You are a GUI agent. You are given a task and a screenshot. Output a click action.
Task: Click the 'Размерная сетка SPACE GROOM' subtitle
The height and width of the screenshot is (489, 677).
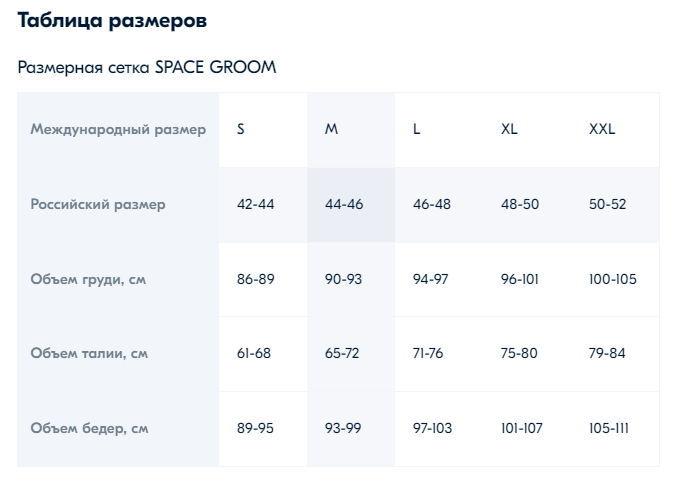147,68
